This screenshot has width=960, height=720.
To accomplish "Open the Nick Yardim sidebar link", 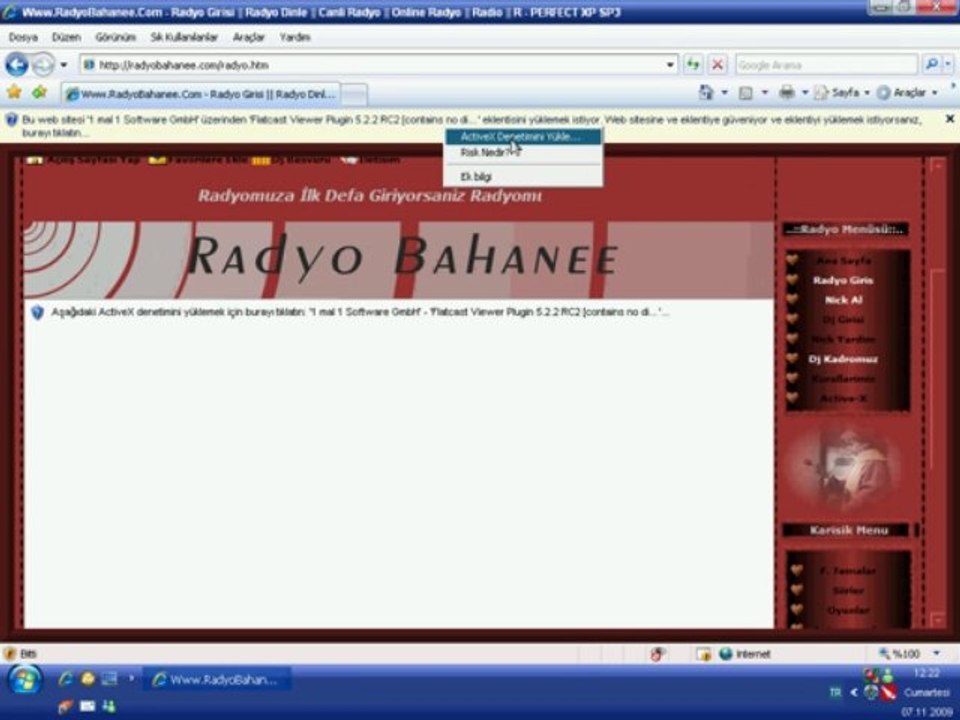I will pos(843,339).
